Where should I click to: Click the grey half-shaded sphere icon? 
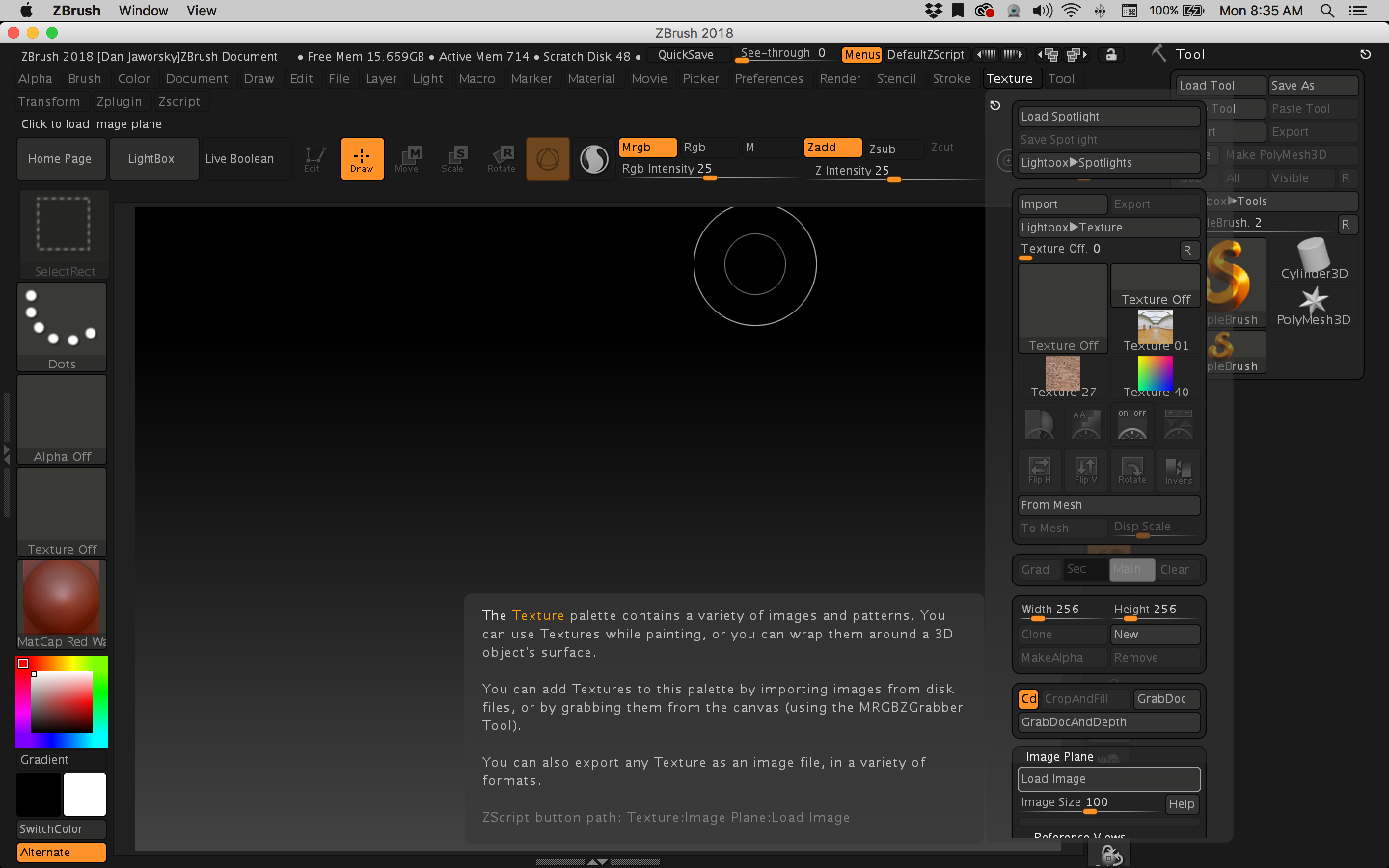[594, 159]
